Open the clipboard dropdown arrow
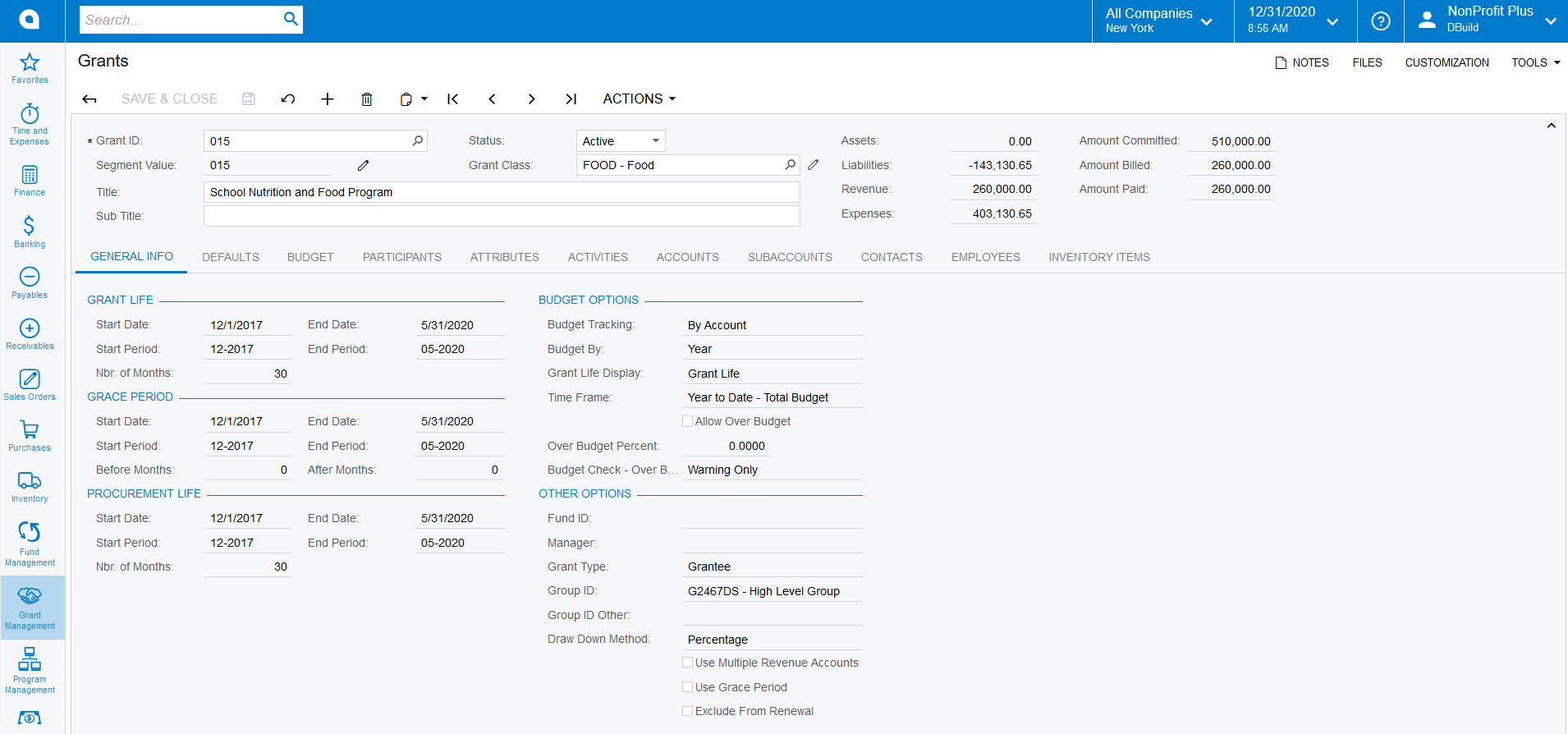The image size is (1568, 734). tap(424, 99)
